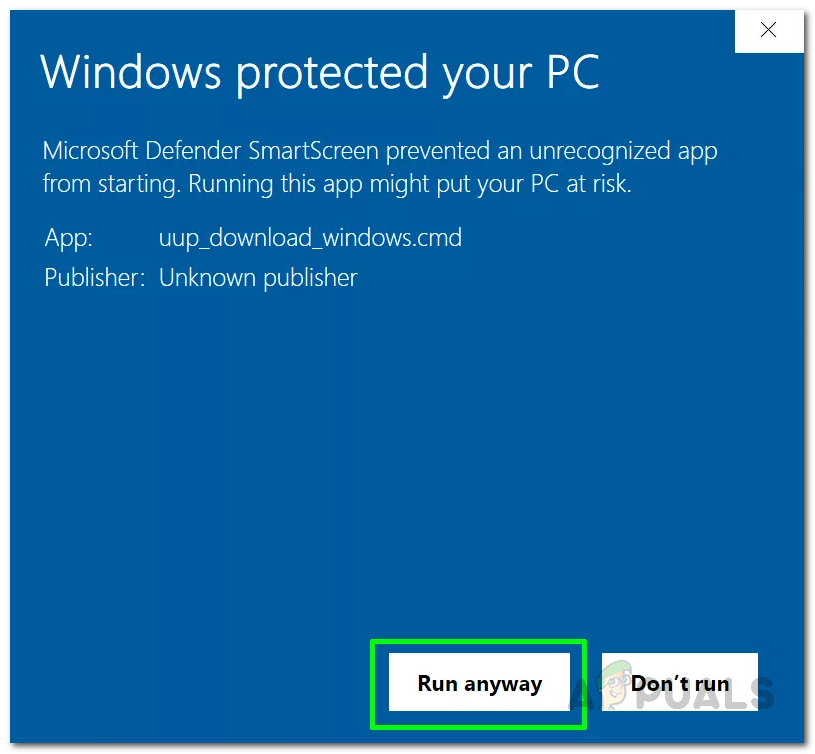Select the app name uup_download_windows.cmd
Screen dimensions: 815x754
[x=310, y=239]
